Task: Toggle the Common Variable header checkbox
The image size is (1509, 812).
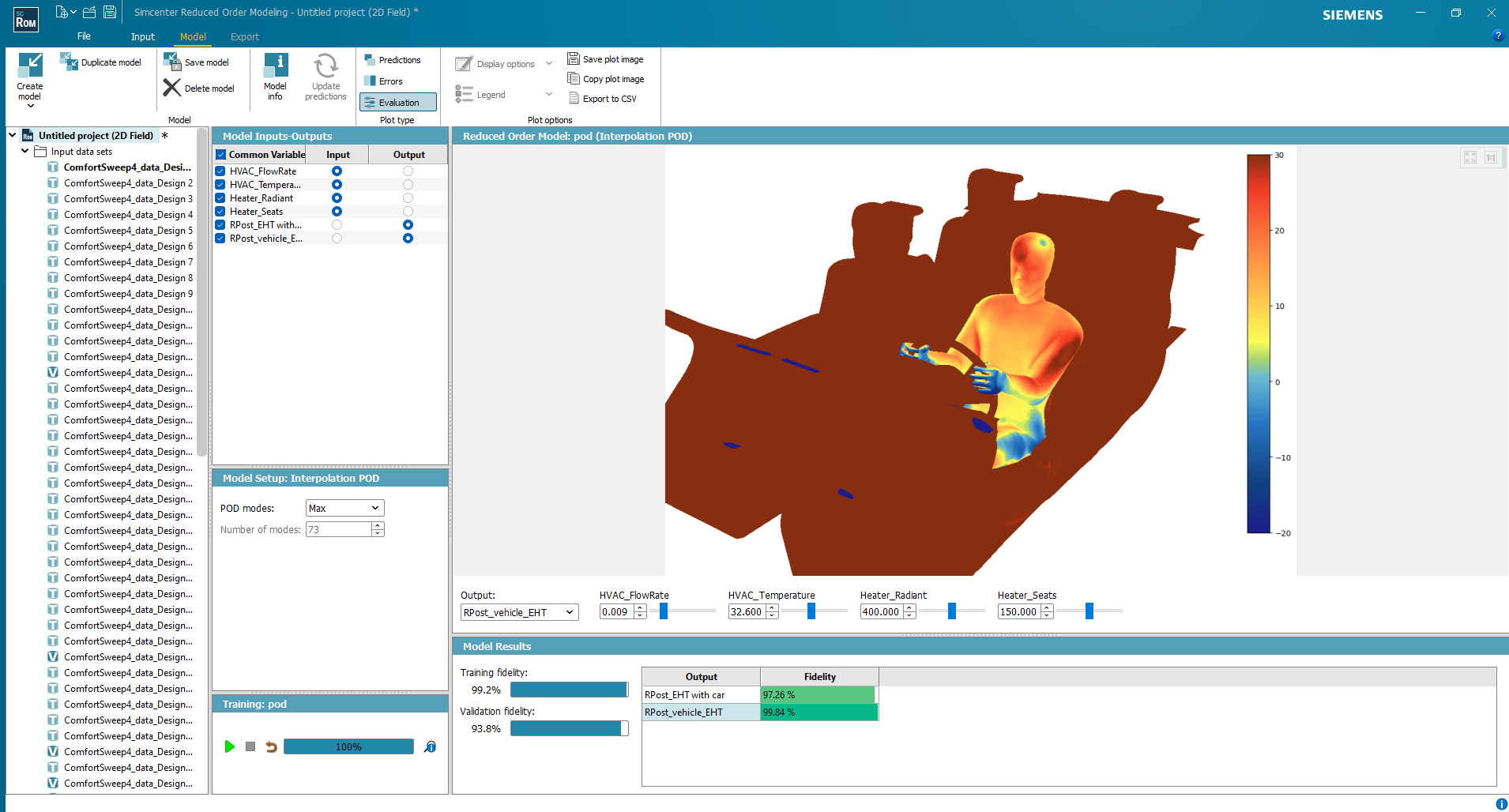Action: [x=221, y=155]
